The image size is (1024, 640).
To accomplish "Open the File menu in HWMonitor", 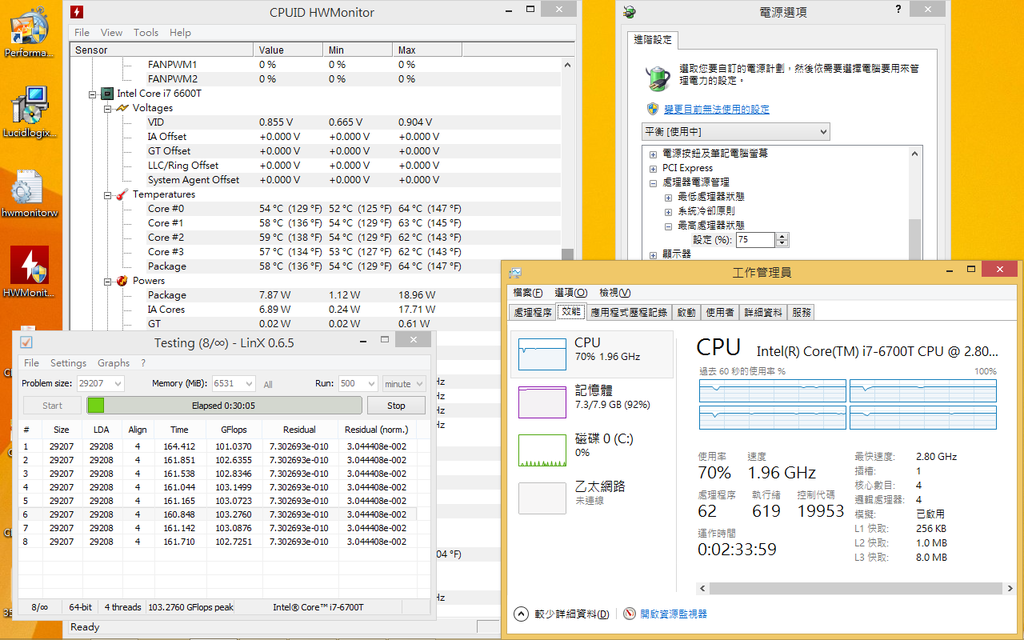I will 82,33.
